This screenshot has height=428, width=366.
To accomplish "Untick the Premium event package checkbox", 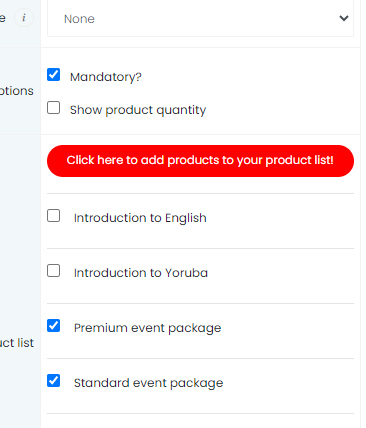I will (53, 326).
